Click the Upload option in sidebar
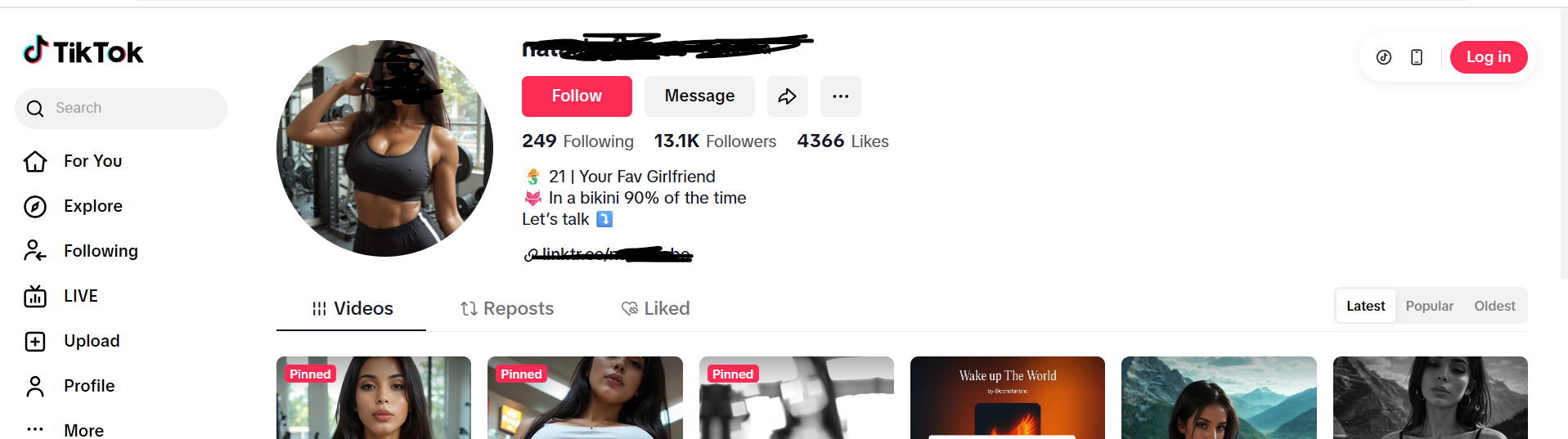 coord(91,341)
